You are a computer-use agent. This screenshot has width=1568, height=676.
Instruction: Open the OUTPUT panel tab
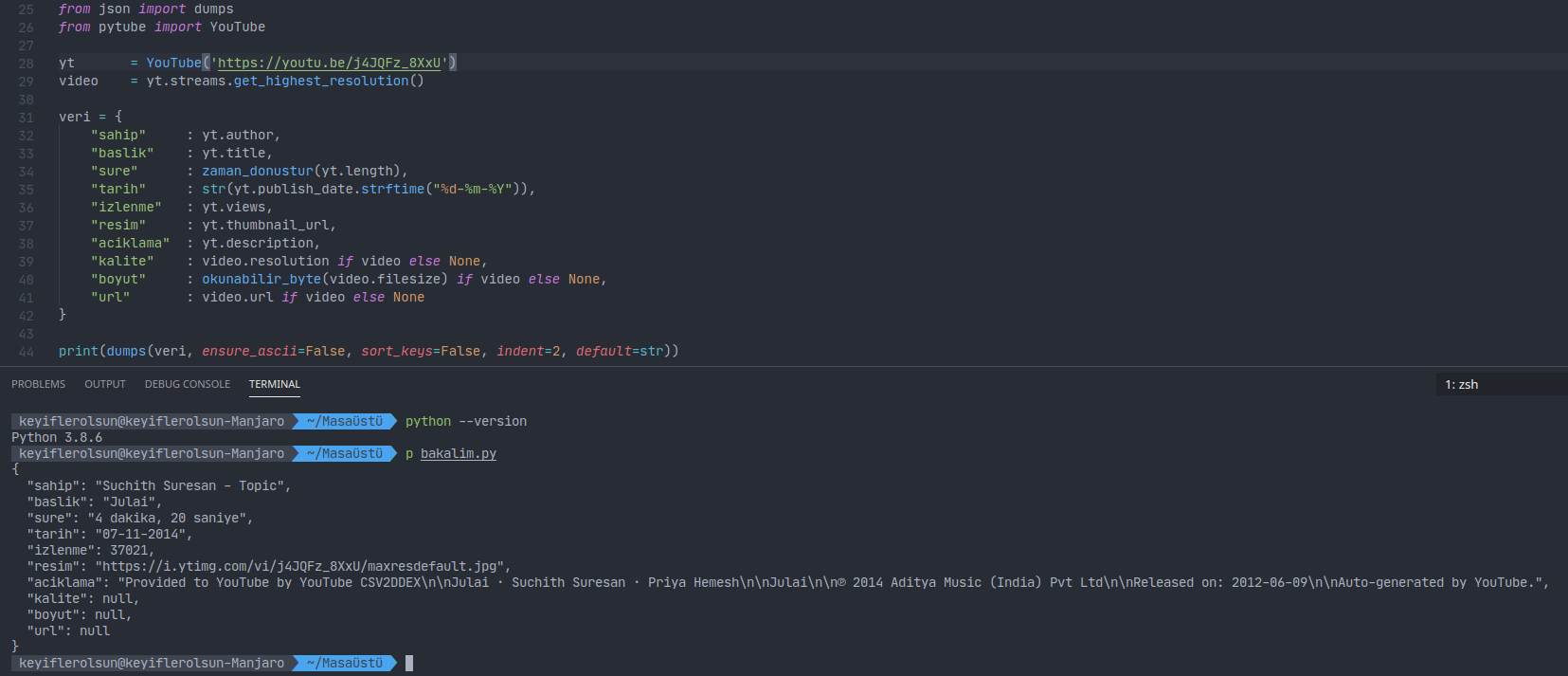105,384
